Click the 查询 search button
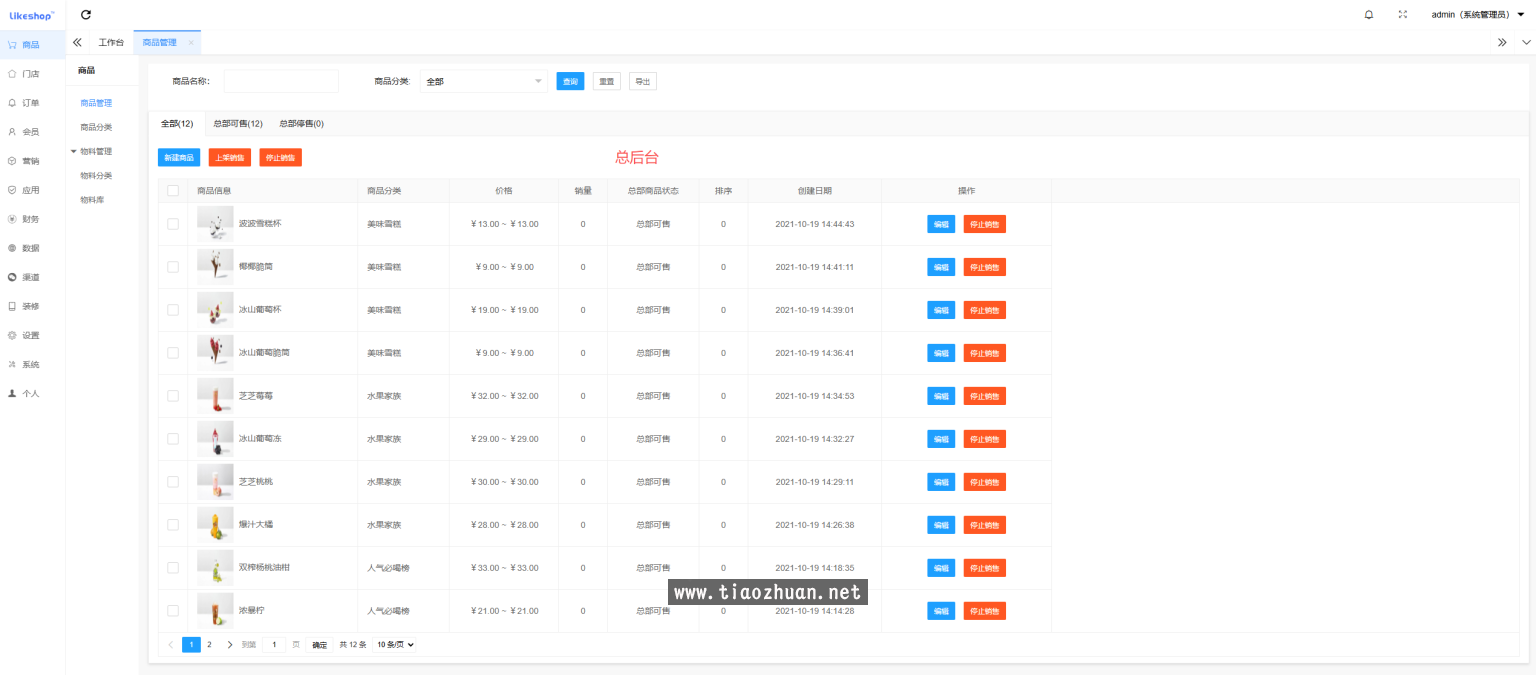1536x675 pixels. click(570, 82)
